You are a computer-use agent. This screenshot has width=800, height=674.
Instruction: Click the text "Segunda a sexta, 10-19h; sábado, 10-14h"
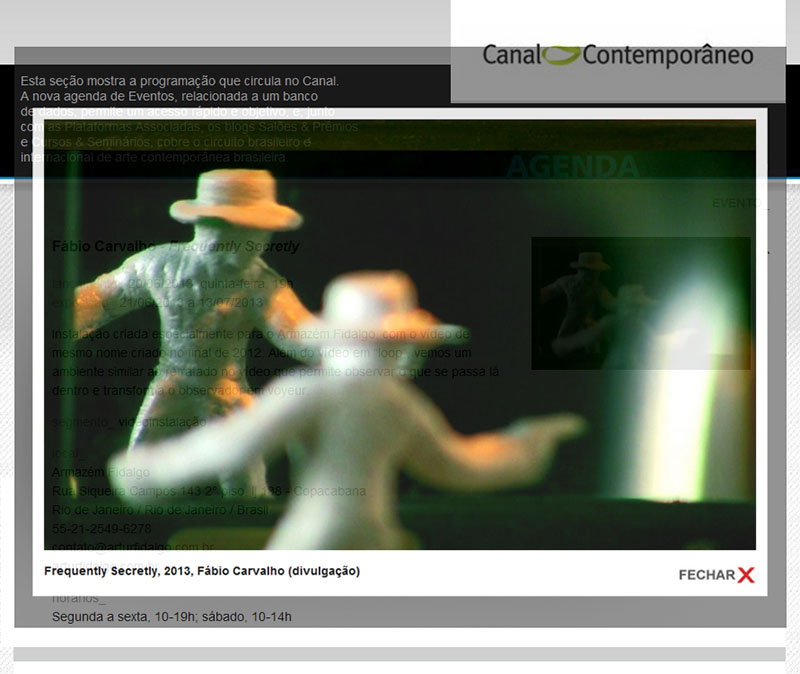172,617
